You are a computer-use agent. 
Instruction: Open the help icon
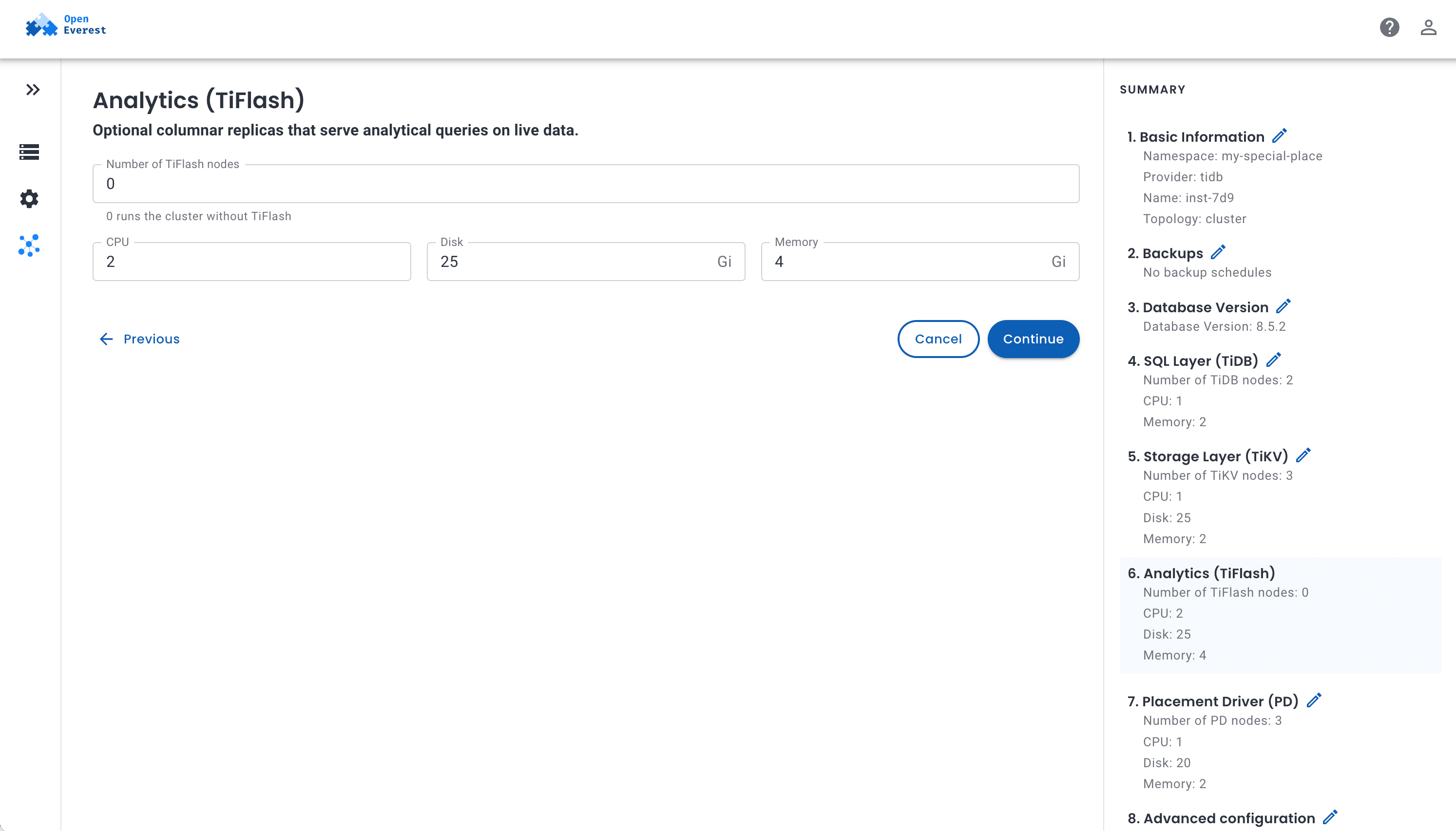1389,27
